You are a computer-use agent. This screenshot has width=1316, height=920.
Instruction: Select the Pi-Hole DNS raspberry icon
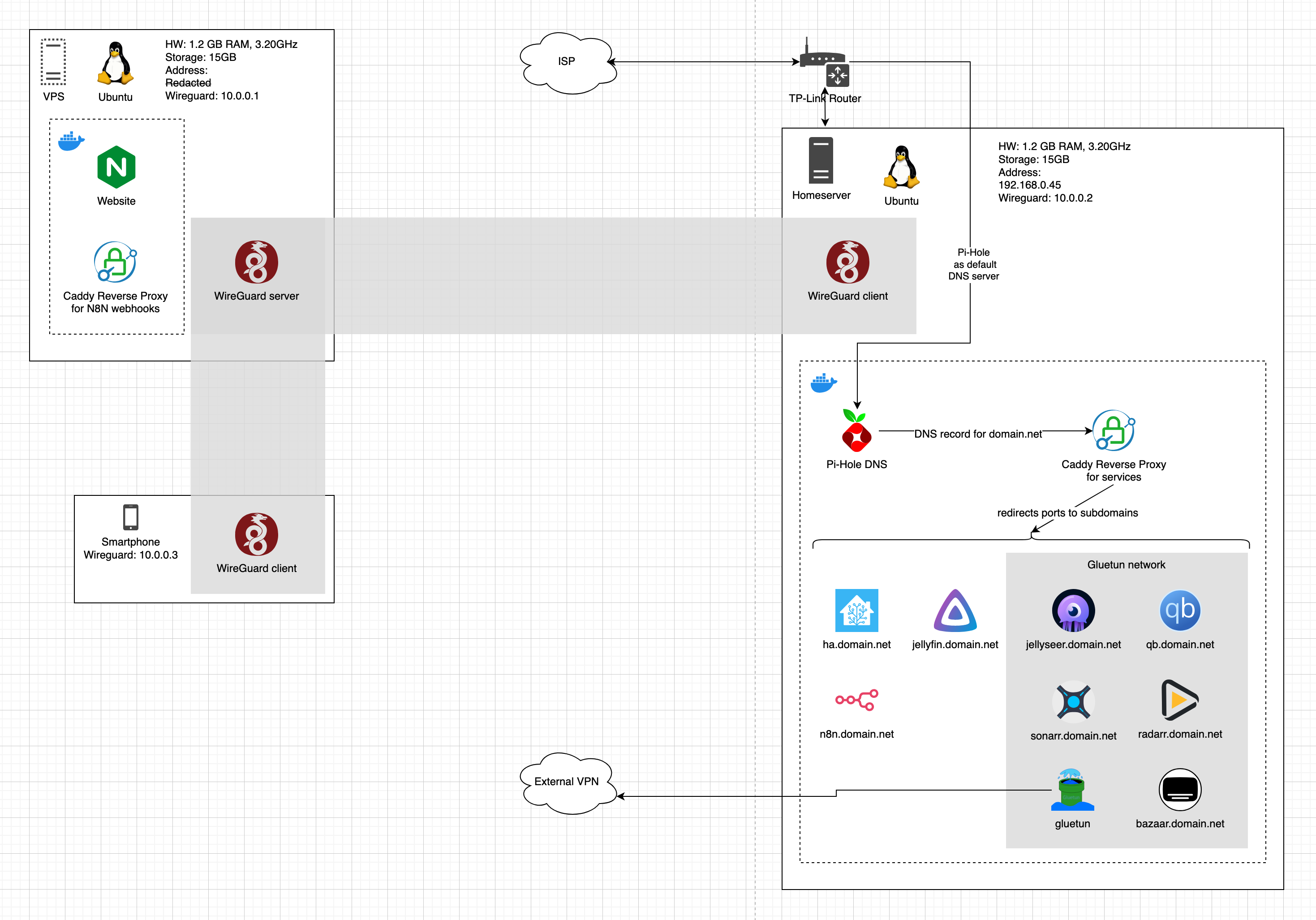pyautogui.click(x=856, y=430)
